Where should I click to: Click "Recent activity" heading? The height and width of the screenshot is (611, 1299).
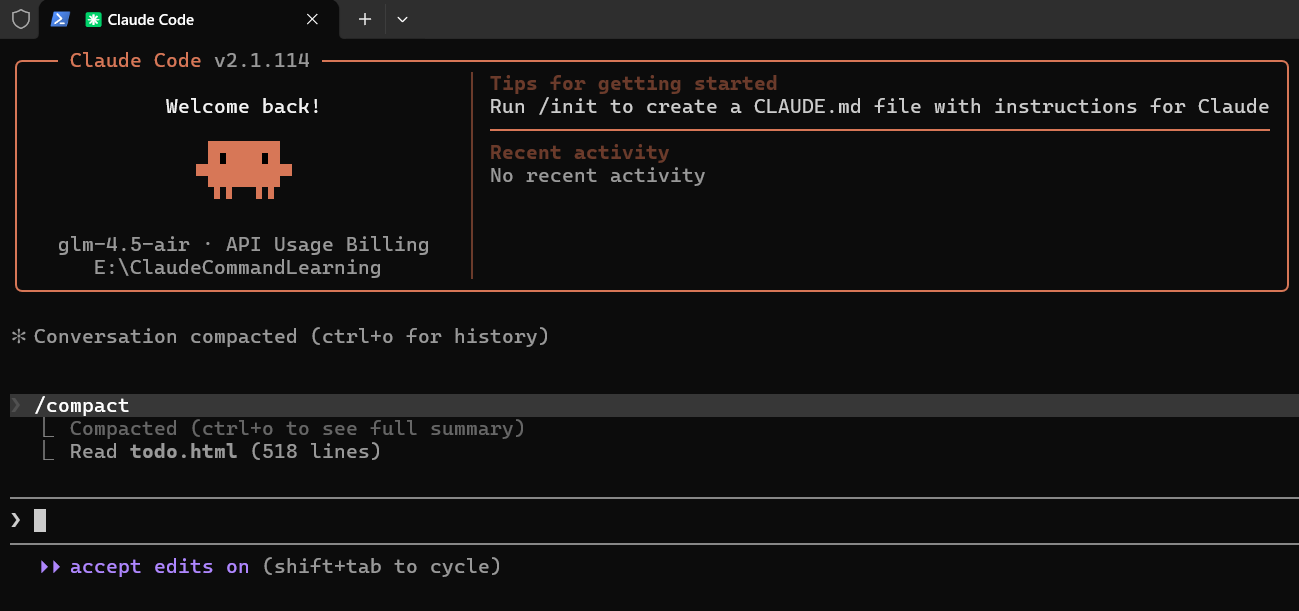(579, 153)
